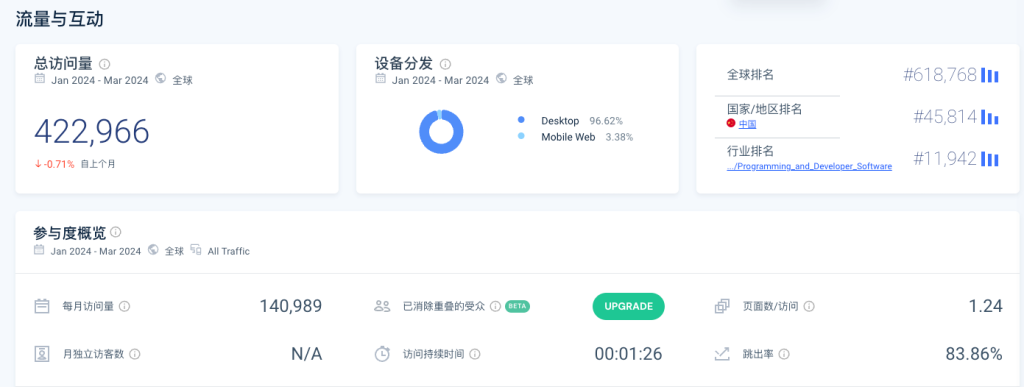Viewport: 1024px width, 387px height.
Task: Click Jan 2024 - Mar 2024 in 设备分发 card
Action: 441,80
